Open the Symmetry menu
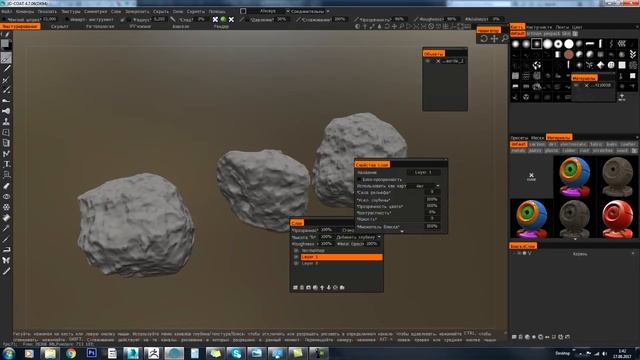The width and height of the screenshot is (640, 360). pyautogui.click(x=96, y=11)
